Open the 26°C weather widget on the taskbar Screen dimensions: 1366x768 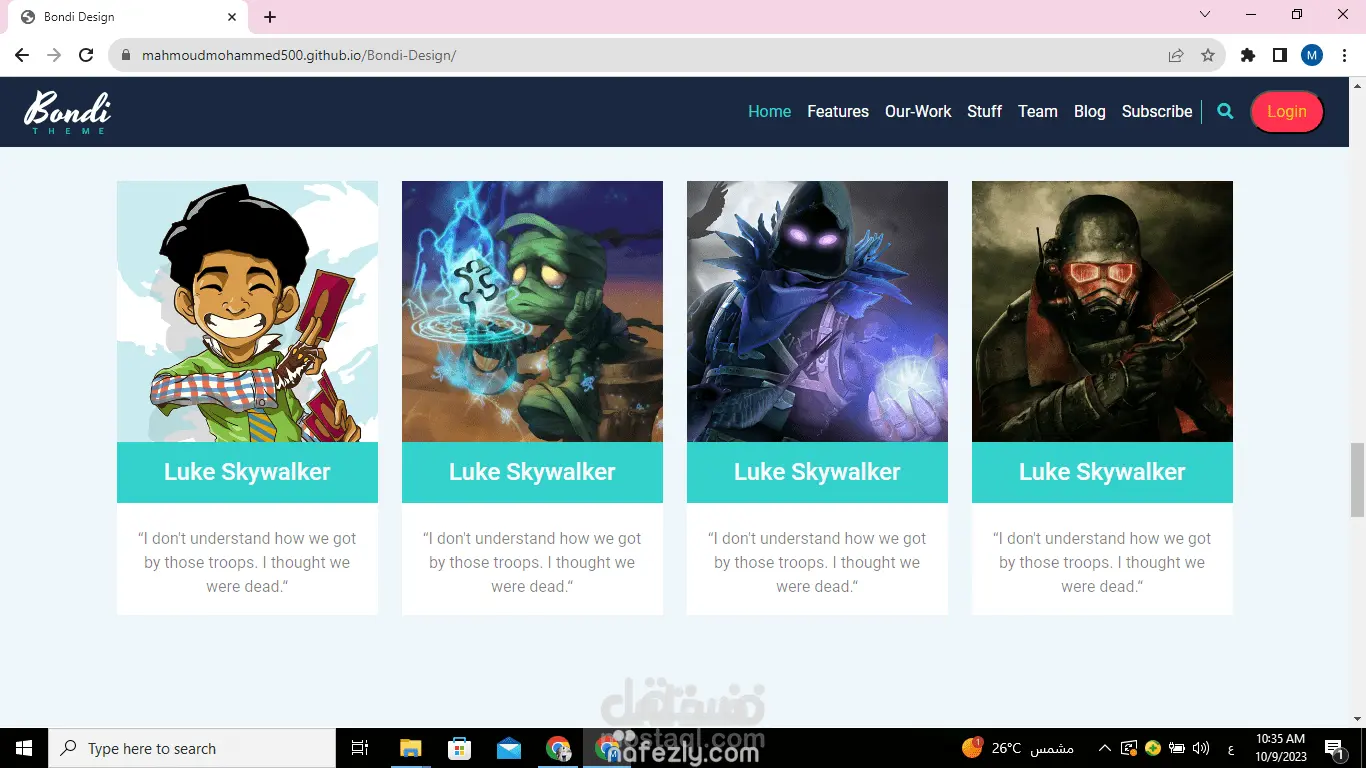(x=1018, y=748)
